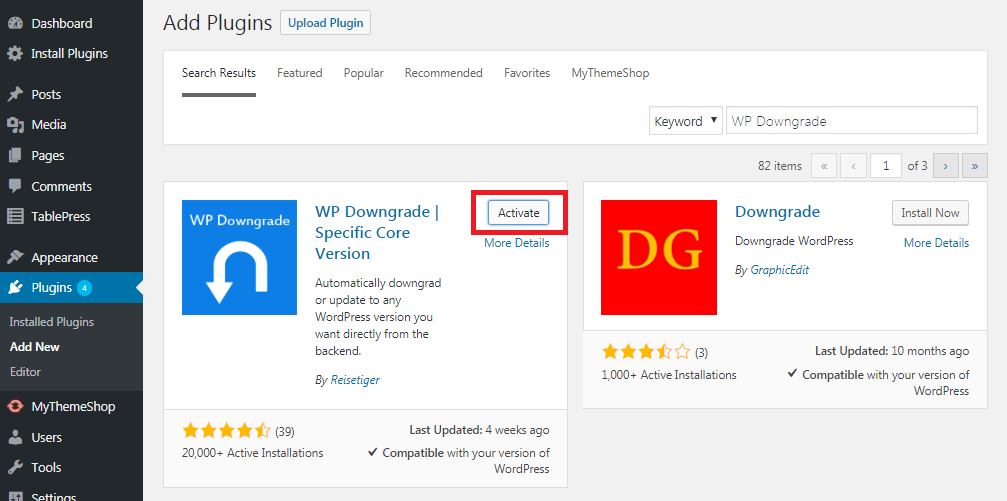
Task: Switch to Favorites tab
Action: 527,73
